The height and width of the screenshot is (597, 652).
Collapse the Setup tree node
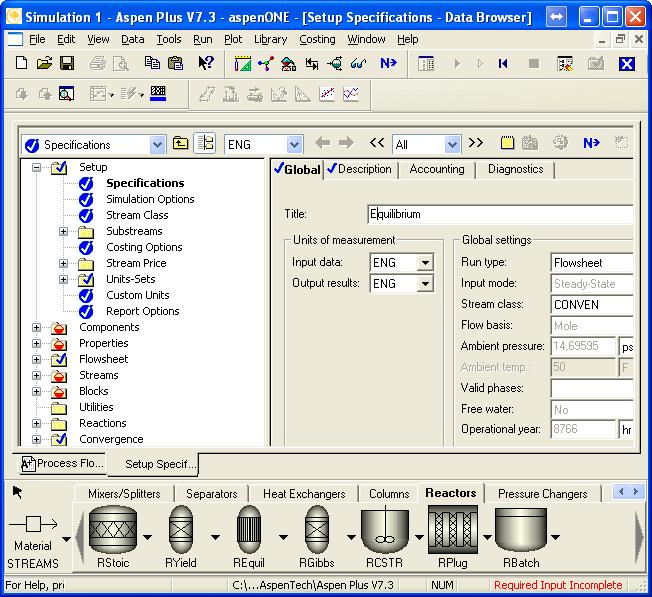click(37, 168)
